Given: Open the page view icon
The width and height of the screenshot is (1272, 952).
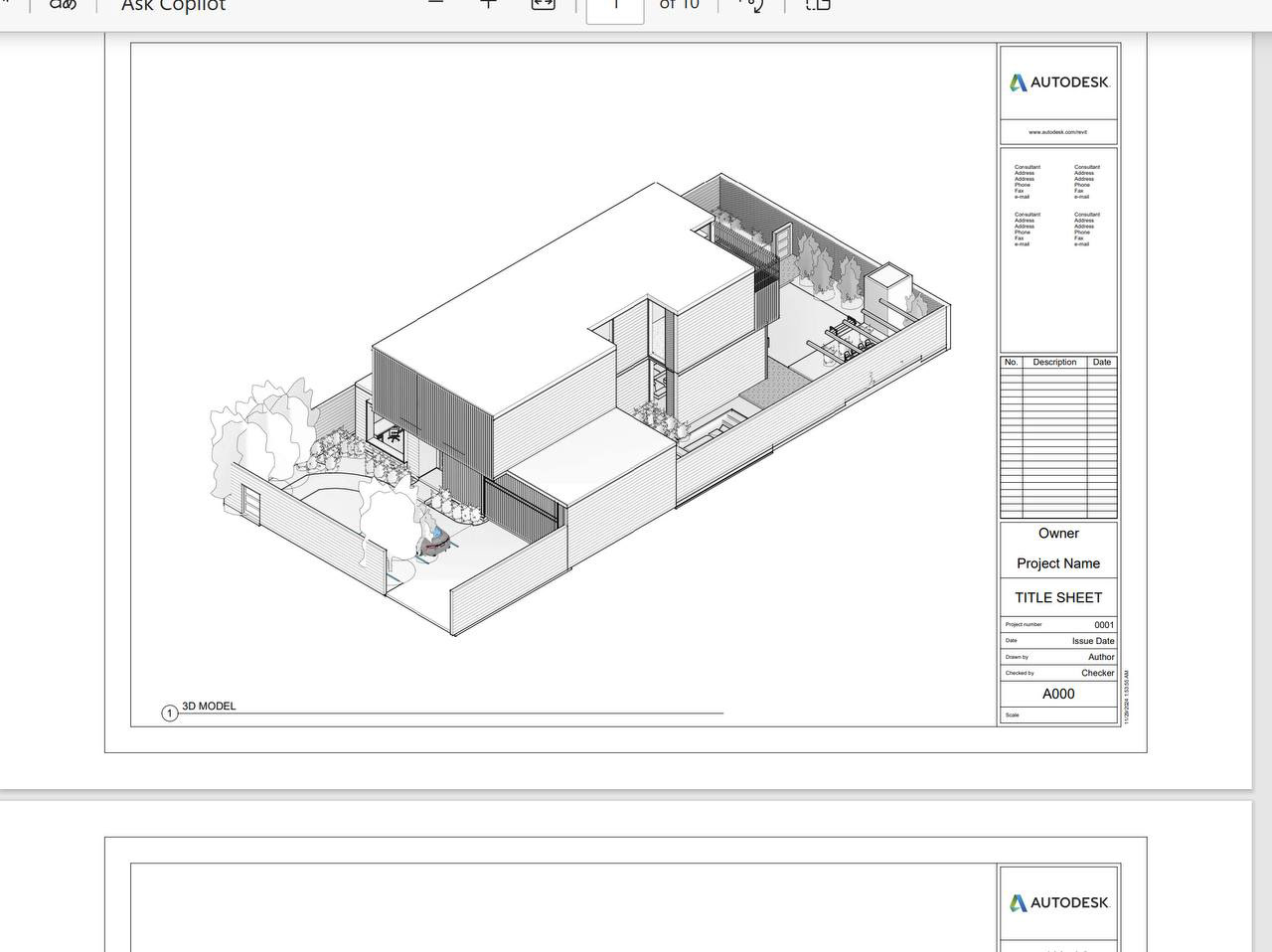Looking at the screenshot, I should coord(818,5).
